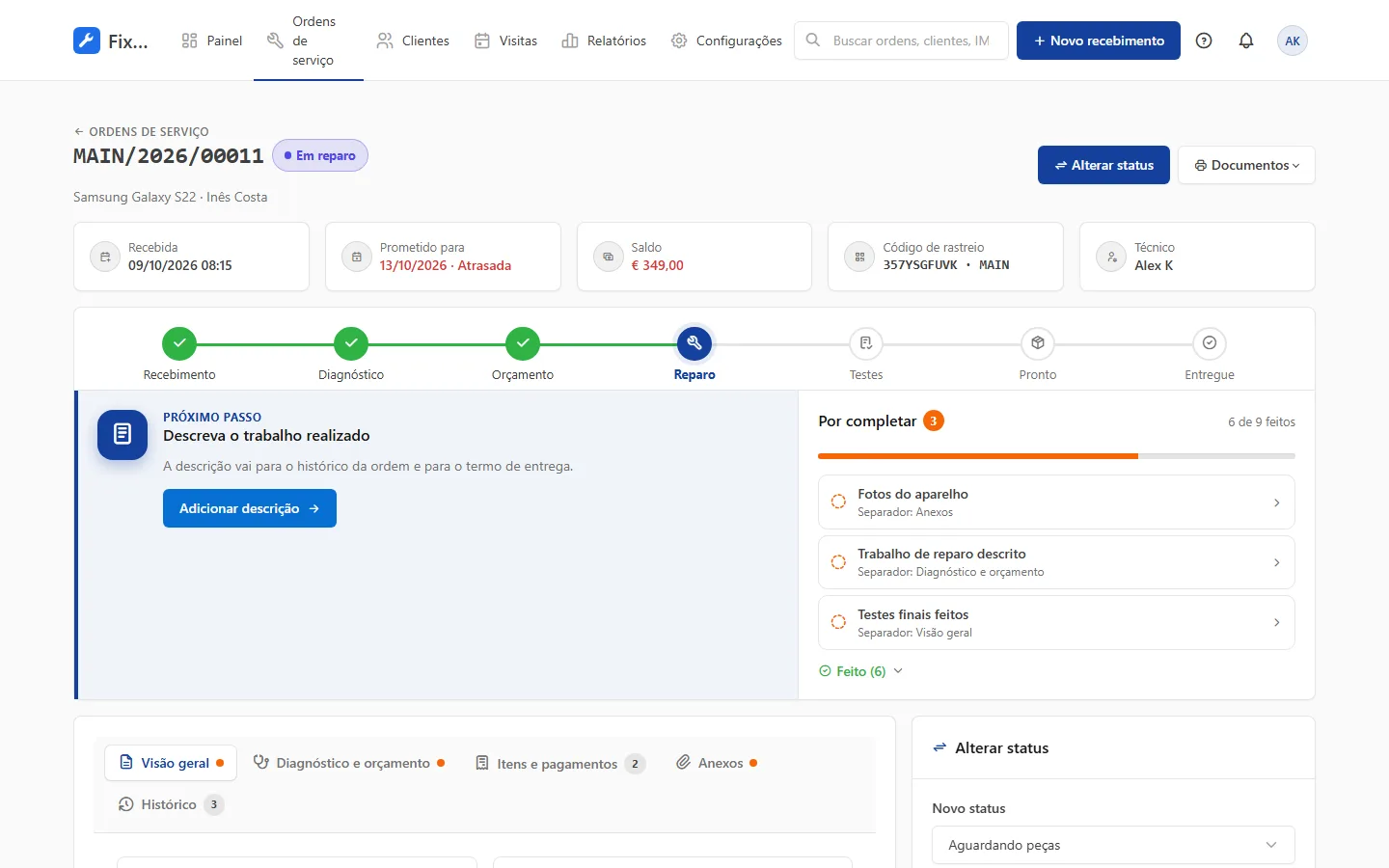
Task: Click the Recebimento completed step circle
Action: click(179, 343)
